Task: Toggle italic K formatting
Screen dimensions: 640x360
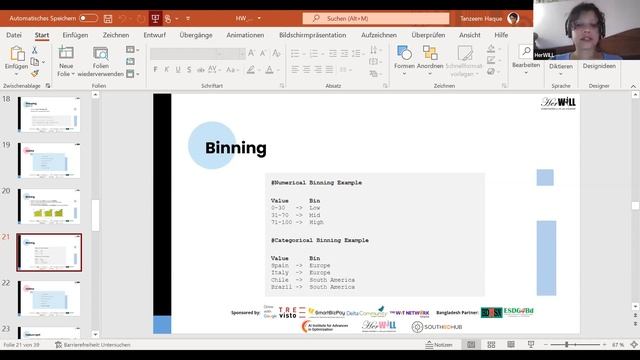Action: [167, 70]
